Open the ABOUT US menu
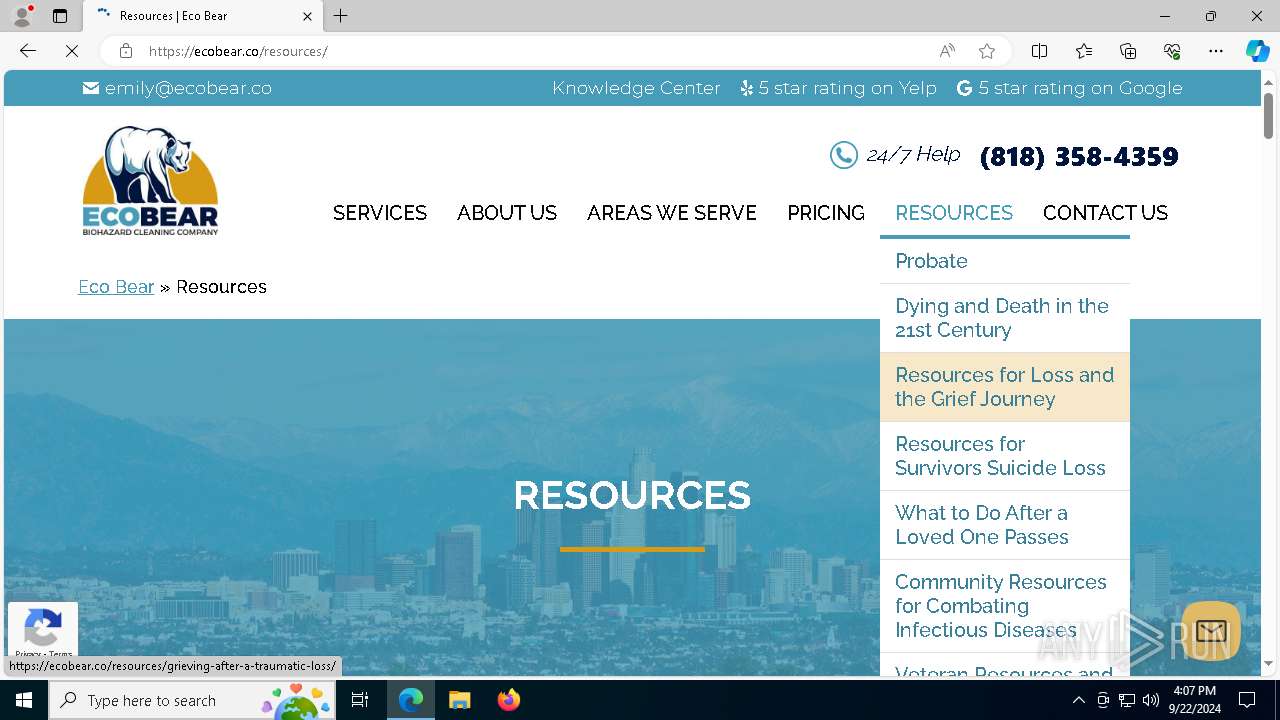The image size is (1280, 720). pos(507,213)
